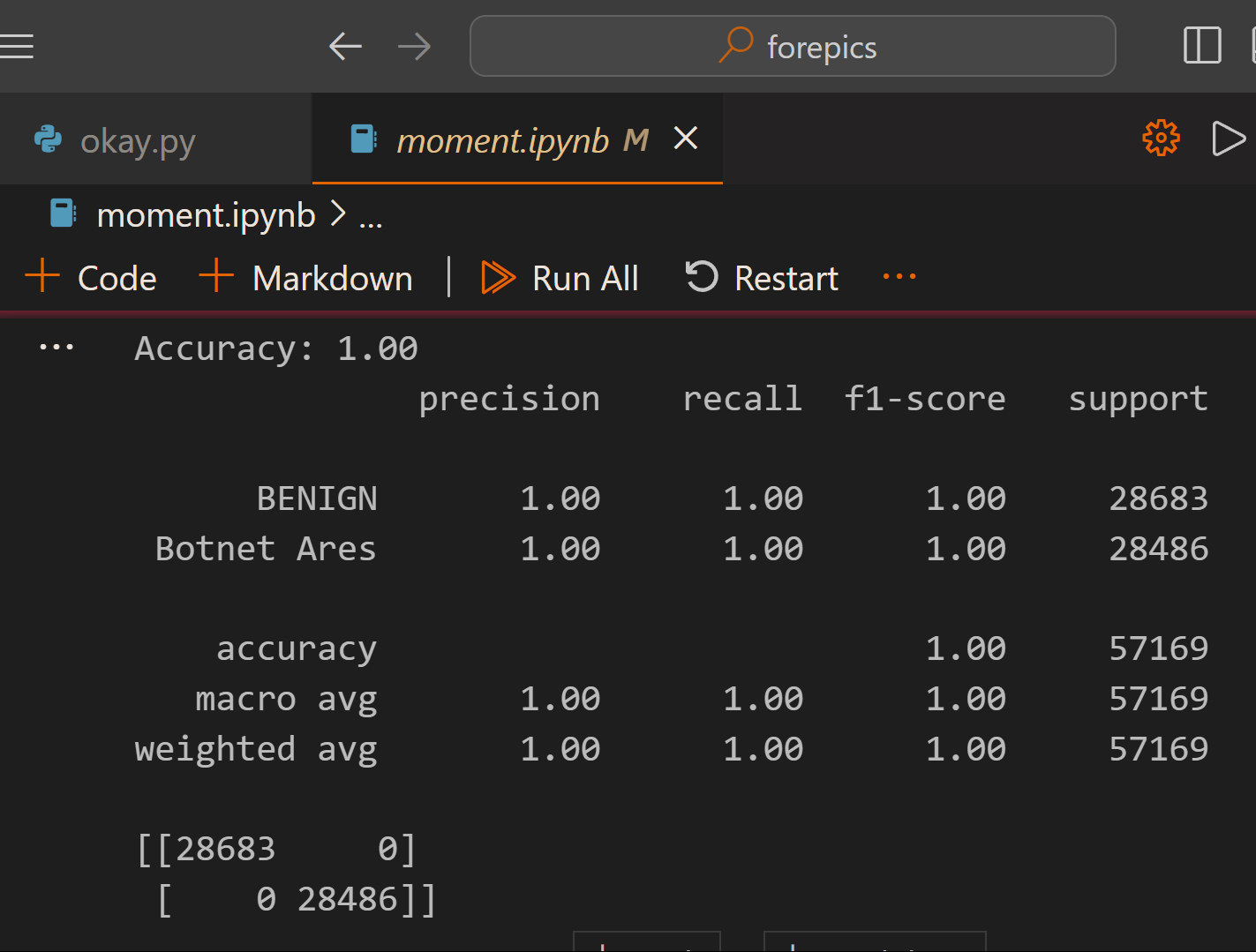Click the Accuracy: 1.00 output line
Image resolution: width=1256 pixels, height=952 pixels.
pos(276,349)
